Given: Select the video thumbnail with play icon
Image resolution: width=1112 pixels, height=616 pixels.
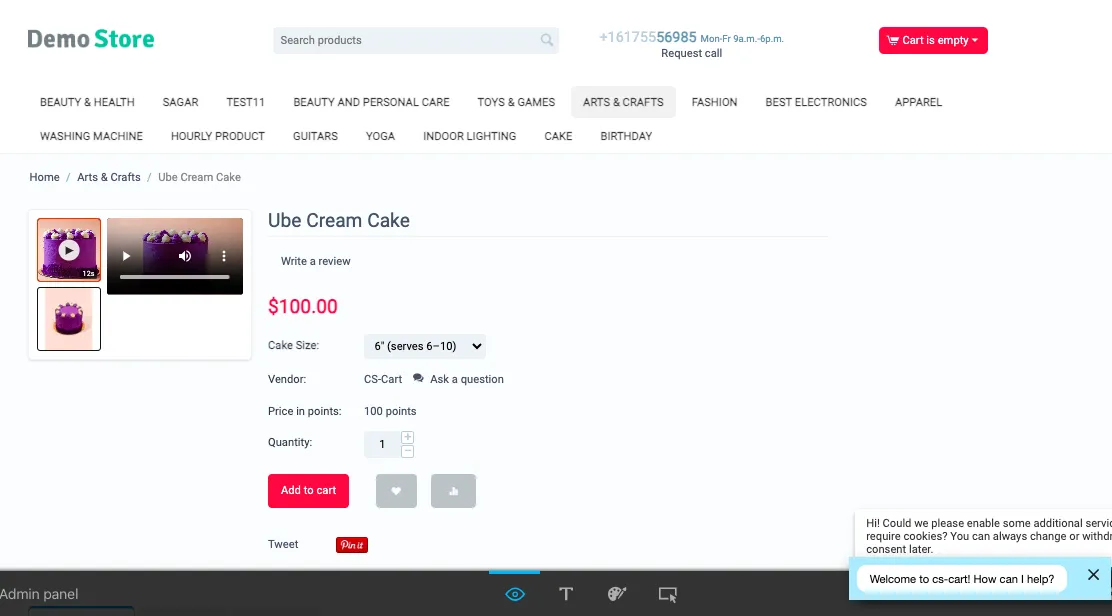Looking at the screenshot, I should pyautogui.click(x=69, y=250).
